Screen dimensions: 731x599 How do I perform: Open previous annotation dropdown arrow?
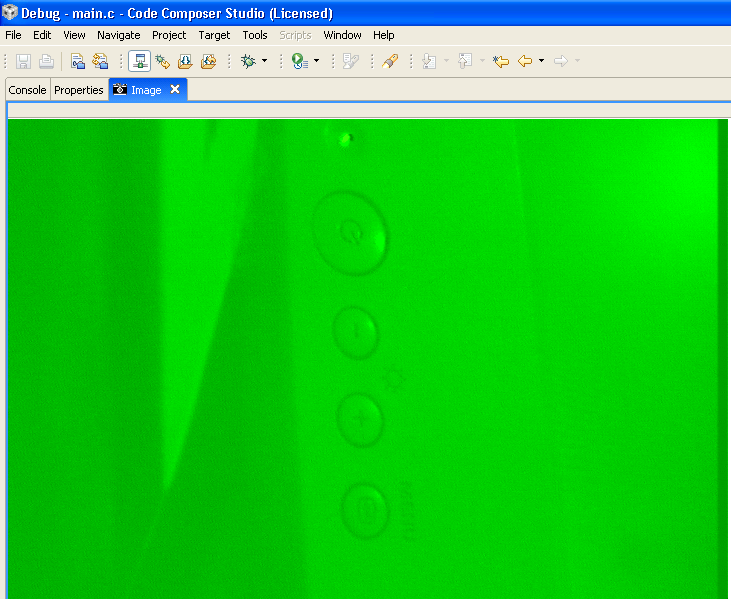point(482,61)
